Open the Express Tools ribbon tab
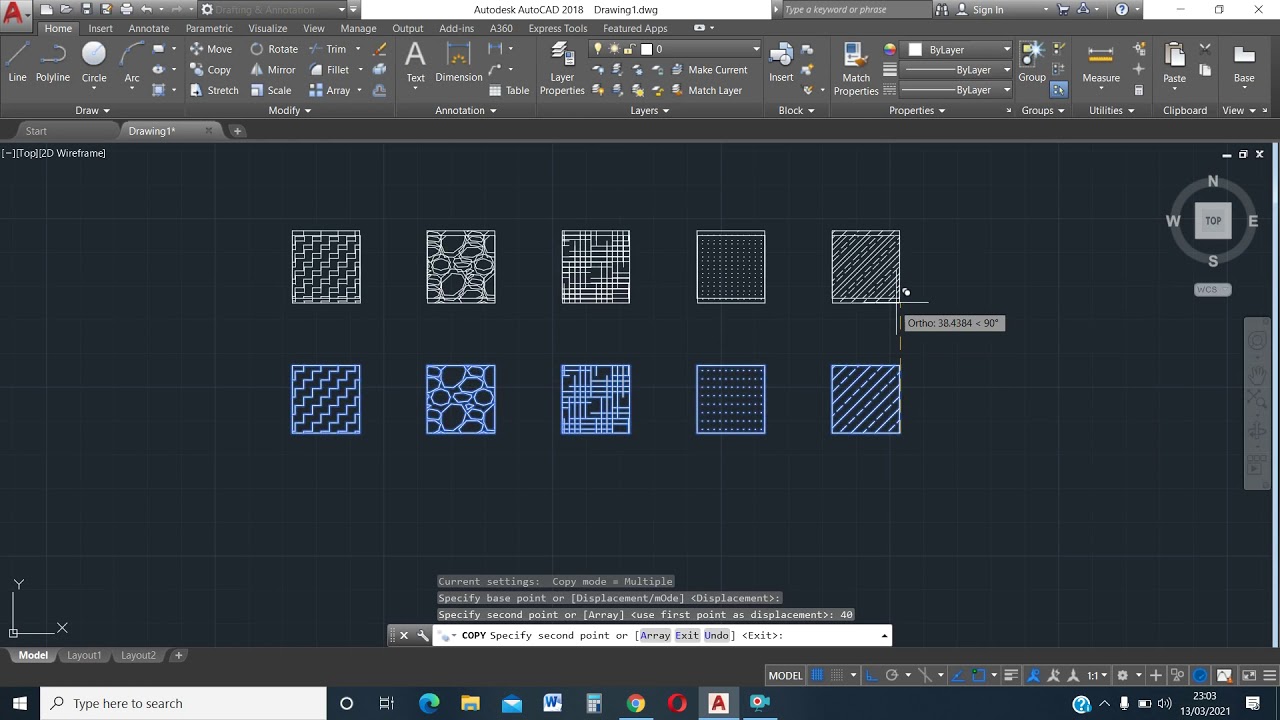This screenshot has height=720, width=1280. 558,28
